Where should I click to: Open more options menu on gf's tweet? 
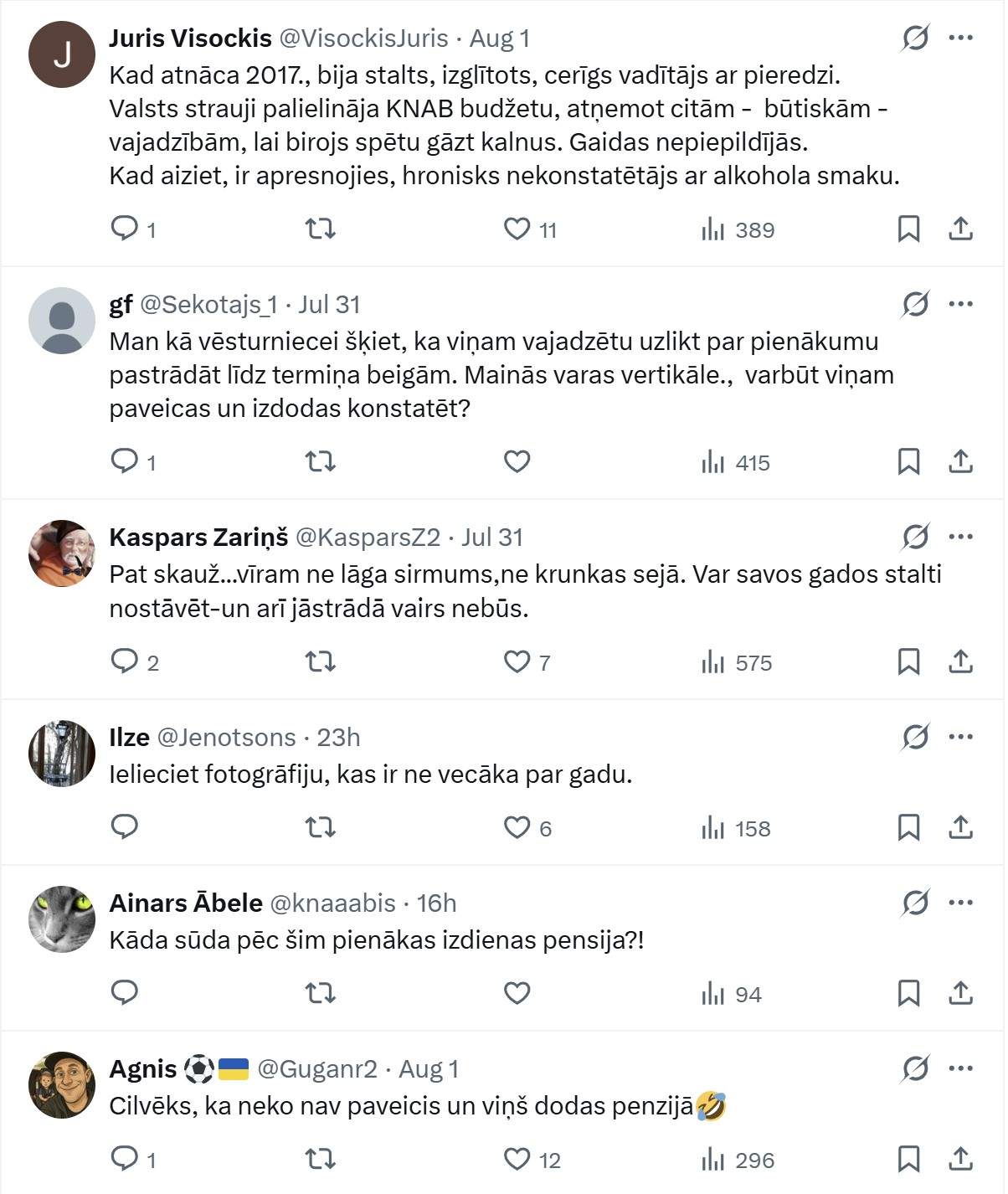pos(960,304)
